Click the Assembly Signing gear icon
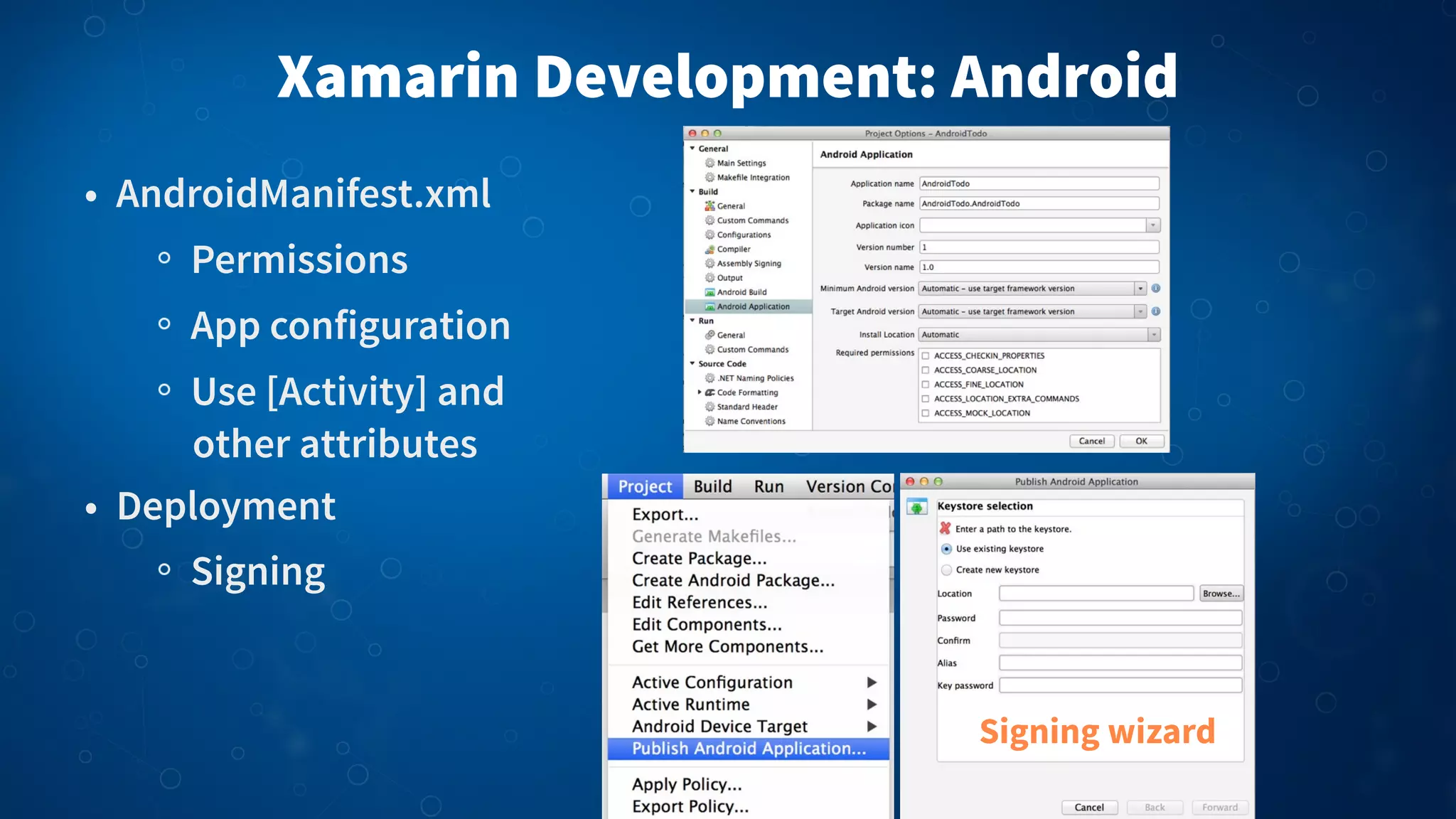1456x819 pixels. (x=709, y=263)
